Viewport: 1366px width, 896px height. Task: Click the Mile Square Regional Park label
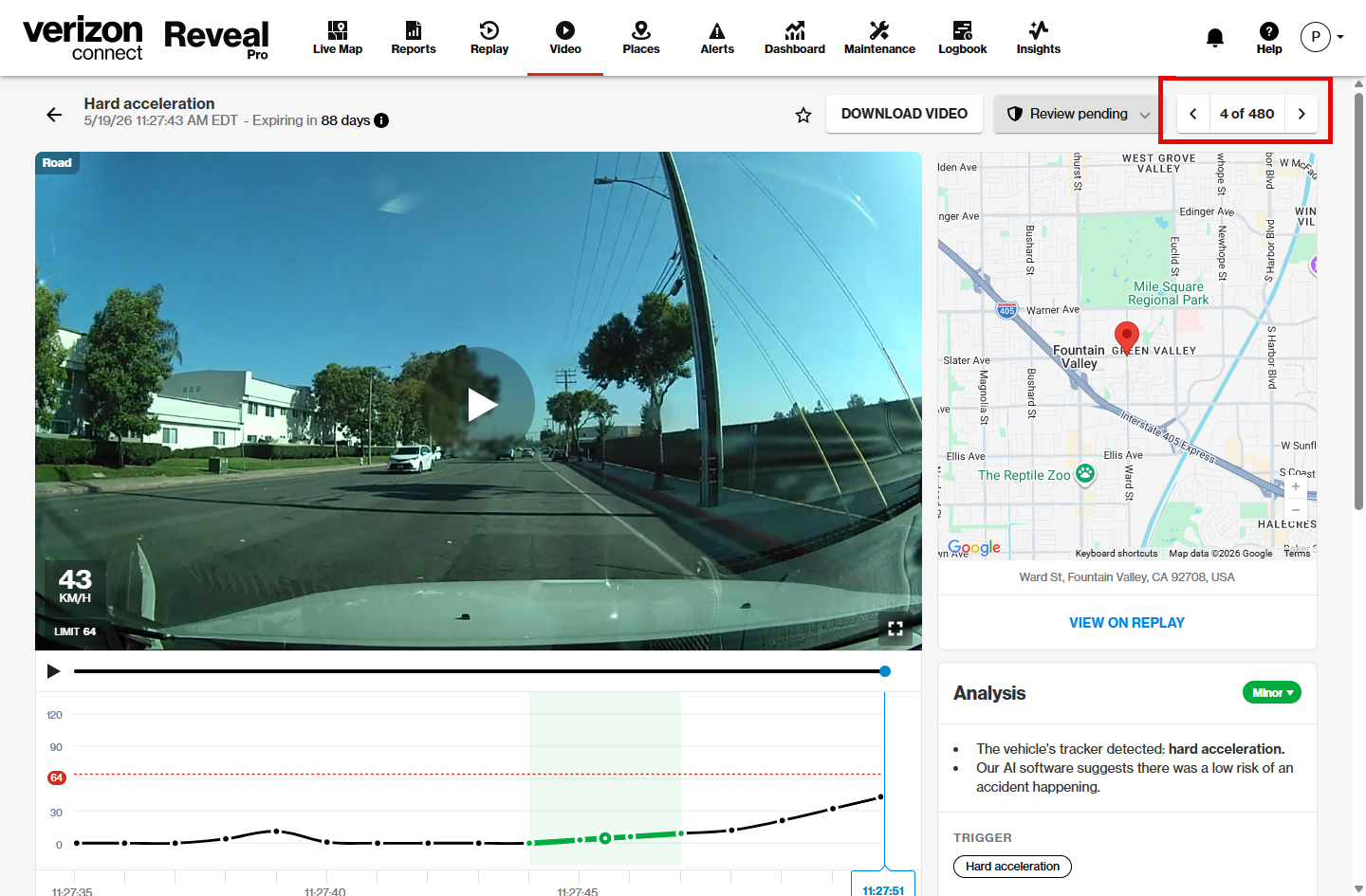[1168, 293]
